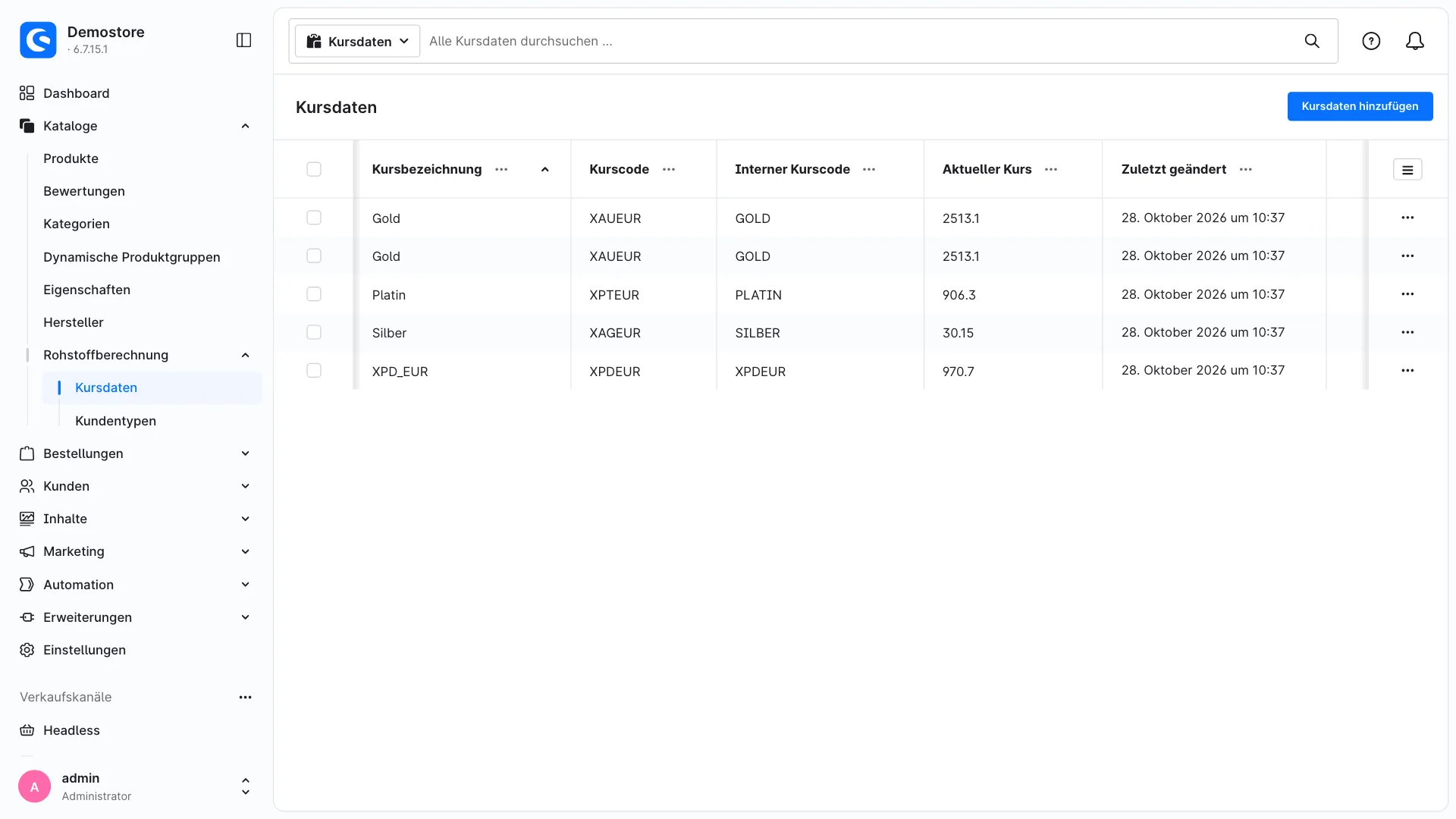Open the admin user menu

[135, 786]
